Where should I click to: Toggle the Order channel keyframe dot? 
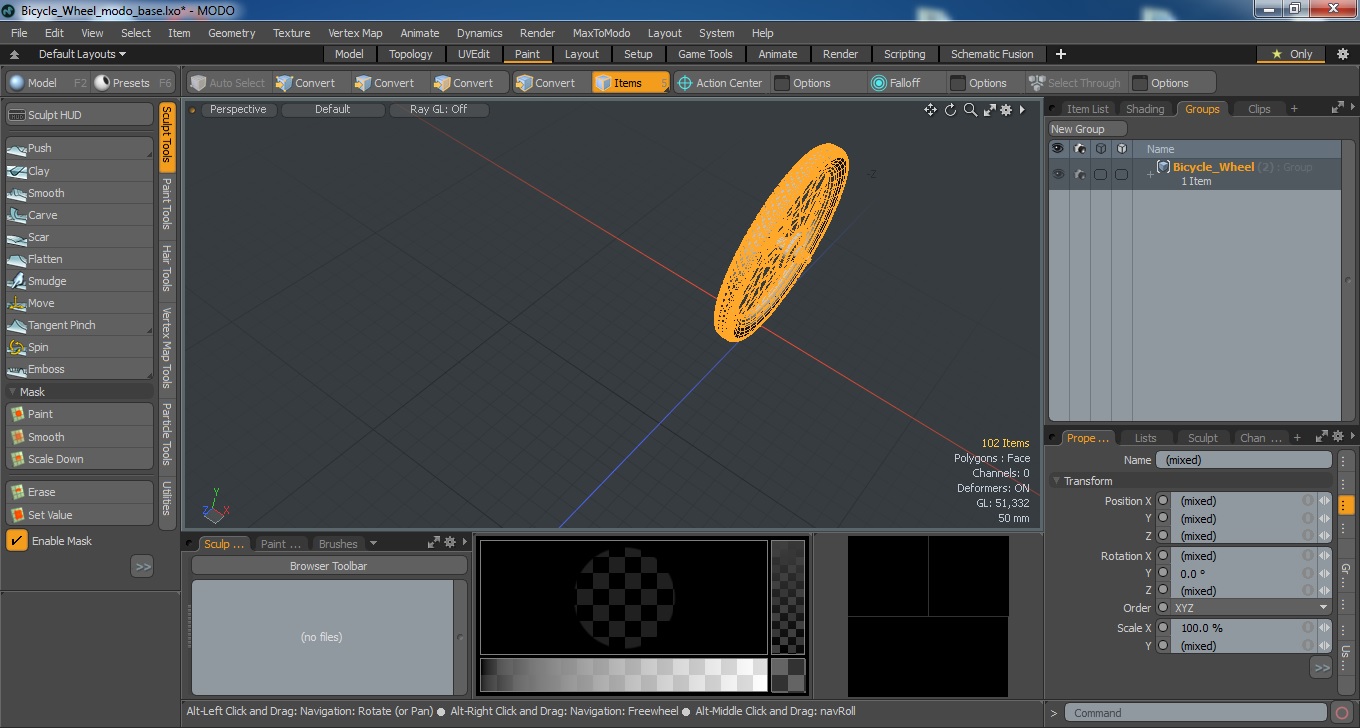tap(1163, 608)
